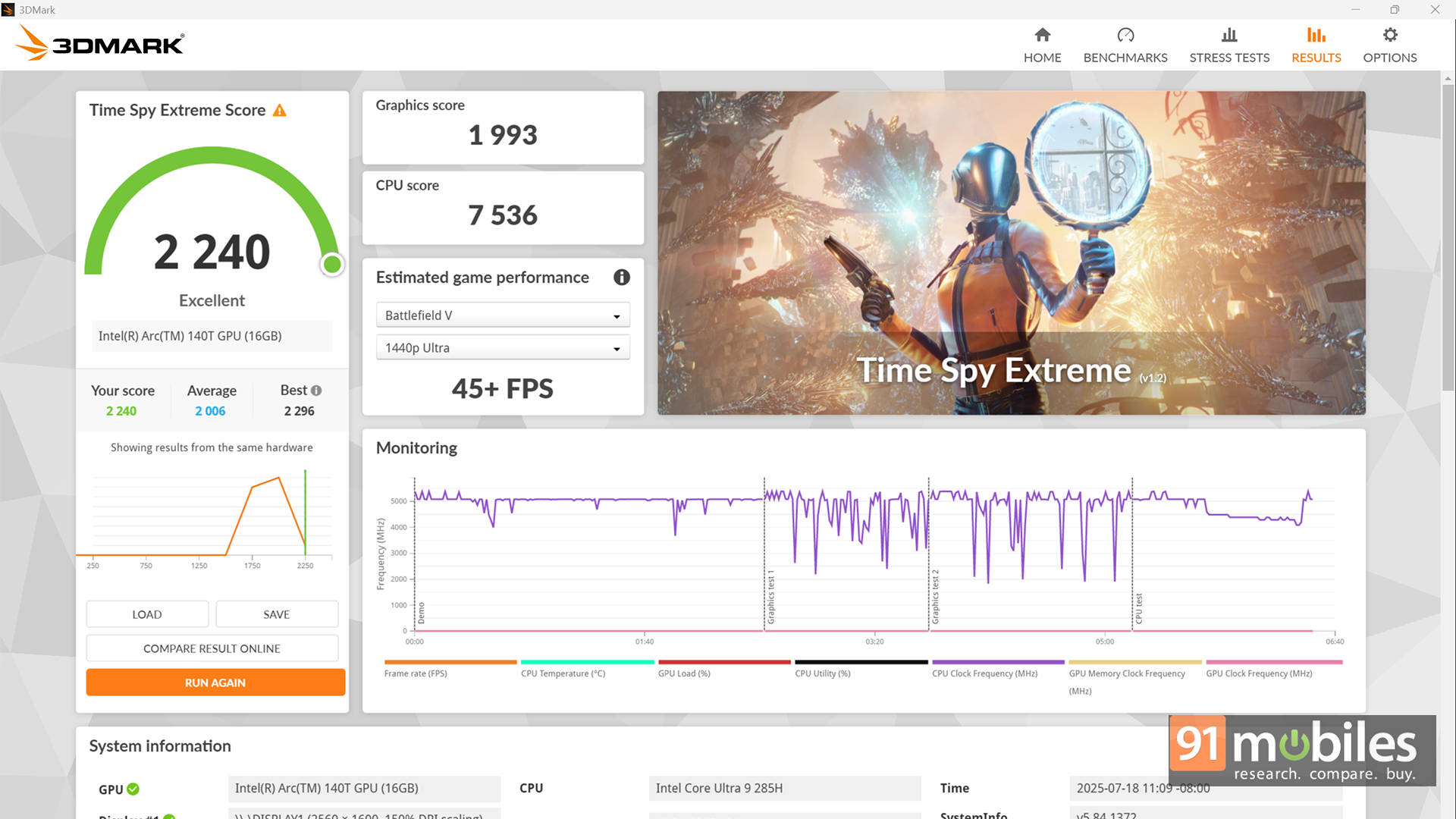Minimize the 3DMark window
This screenshot has width=1456, height=819.
1355,10
